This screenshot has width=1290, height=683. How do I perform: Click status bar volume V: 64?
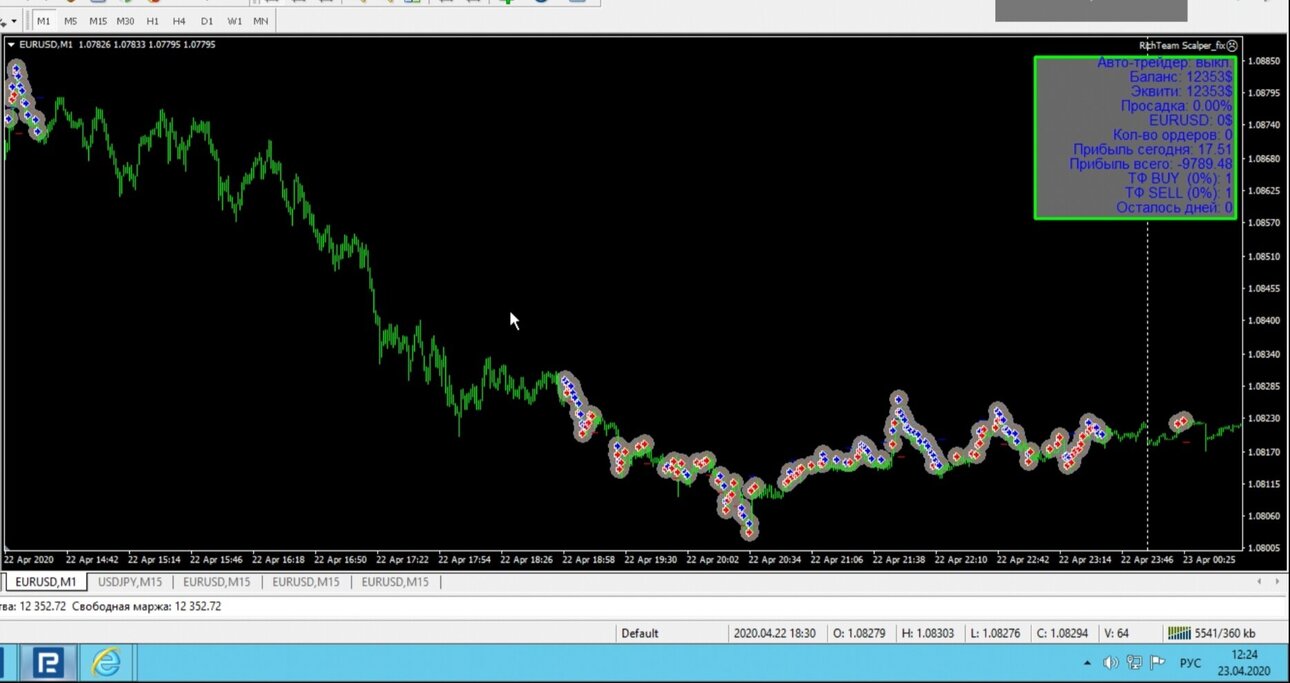pos(1117,633)
